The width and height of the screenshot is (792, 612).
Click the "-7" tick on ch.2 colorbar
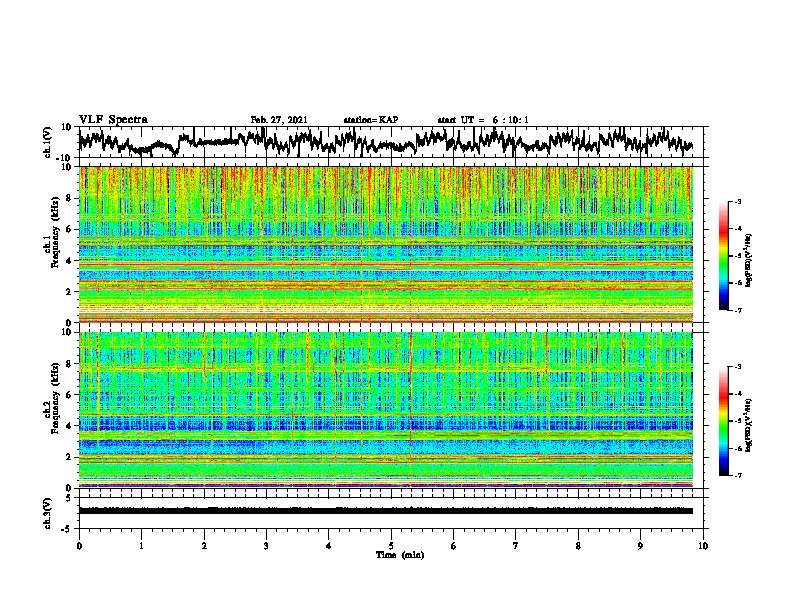click(x=738, y=475)
